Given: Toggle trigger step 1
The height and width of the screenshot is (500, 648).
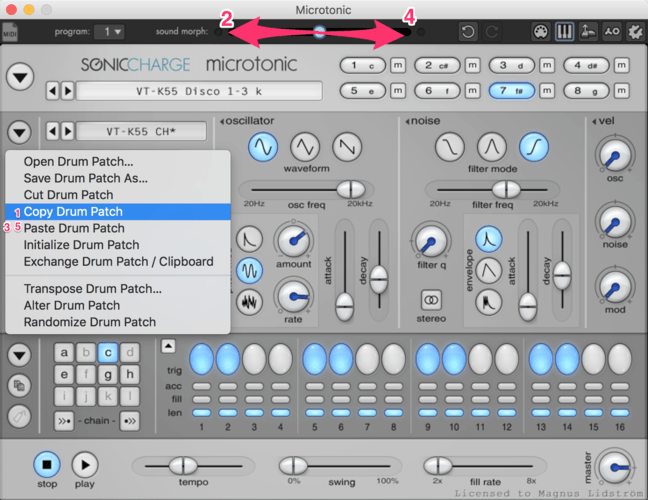Looking at the screenshot, I should (201, 359).
